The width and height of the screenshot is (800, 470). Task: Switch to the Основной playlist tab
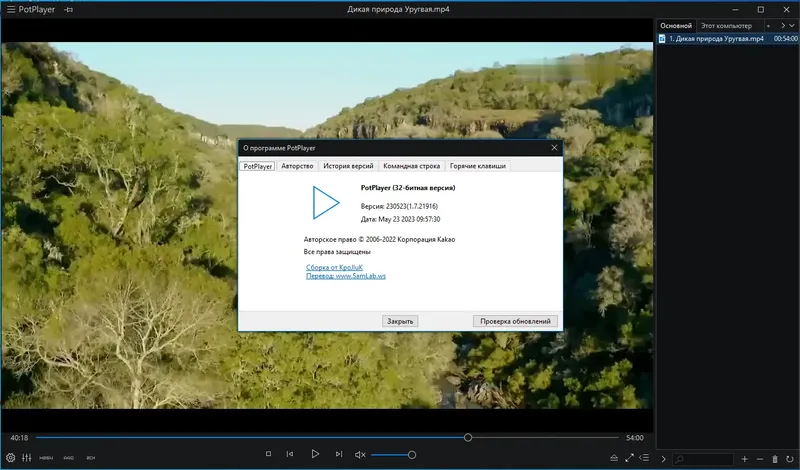click(676, 26)
